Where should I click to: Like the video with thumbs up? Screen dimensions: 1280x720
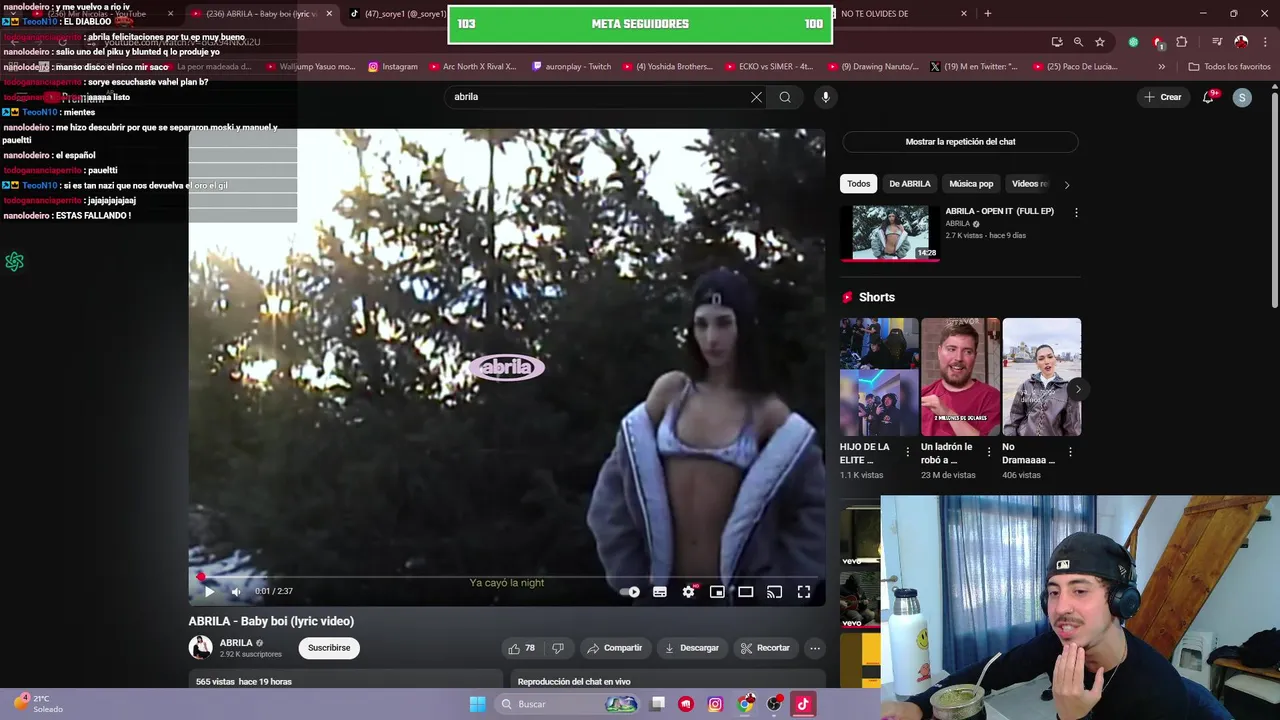(521, 648)
